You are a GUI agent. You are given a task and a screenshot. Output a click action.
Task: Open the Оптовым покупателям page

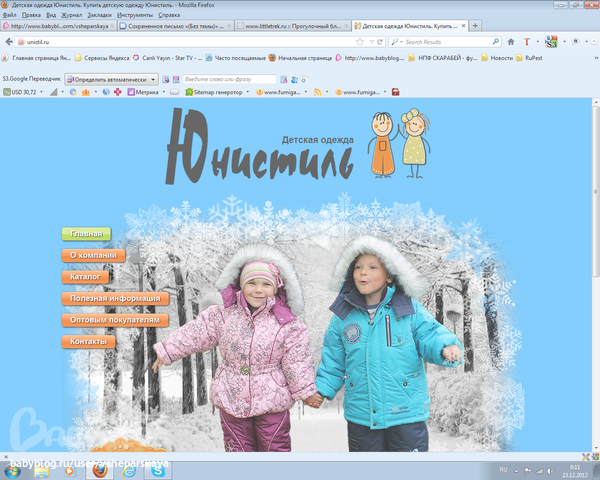click(114, 320)
